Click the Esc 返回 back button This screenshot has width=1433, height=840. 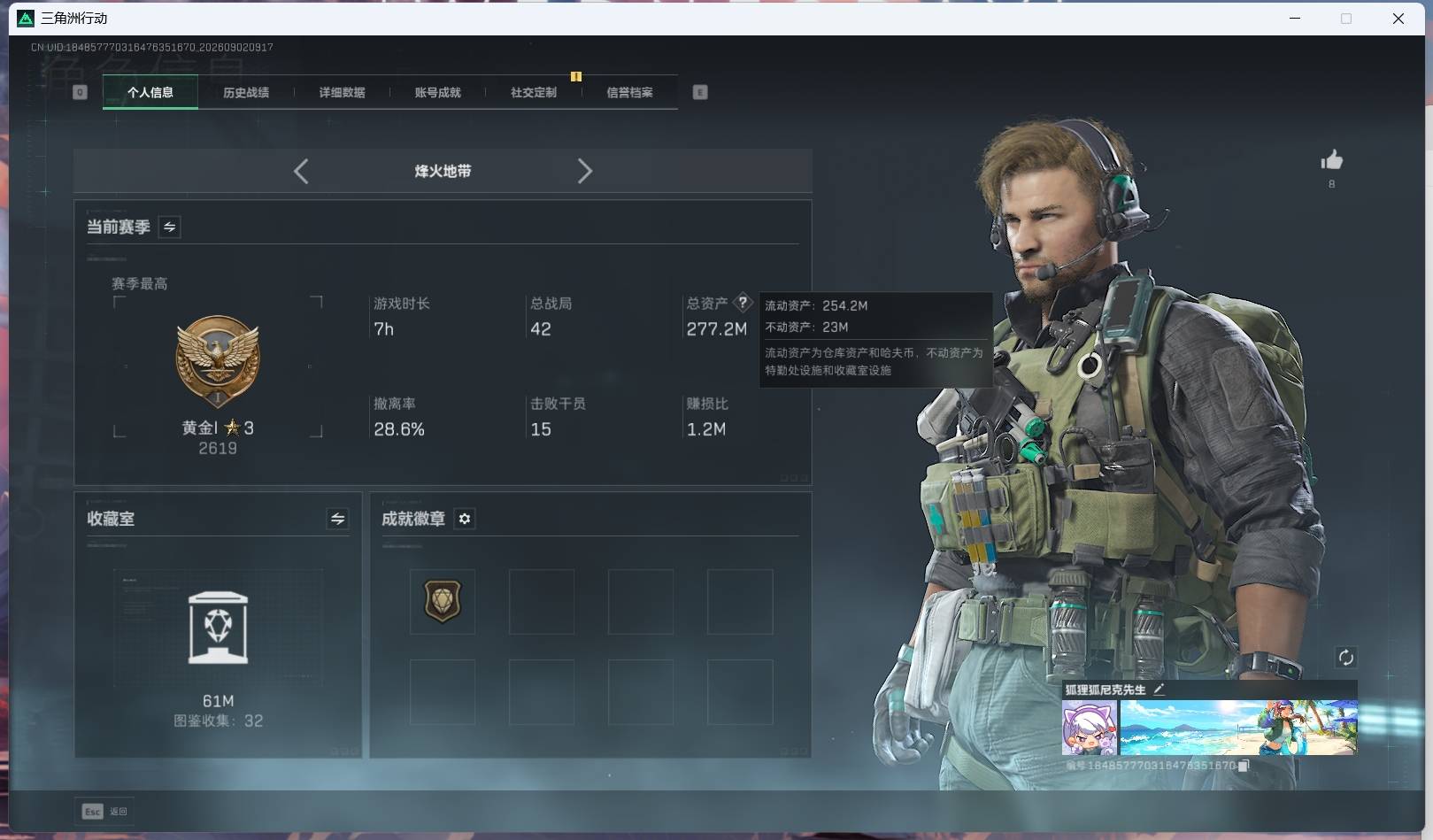click(105, 811)
